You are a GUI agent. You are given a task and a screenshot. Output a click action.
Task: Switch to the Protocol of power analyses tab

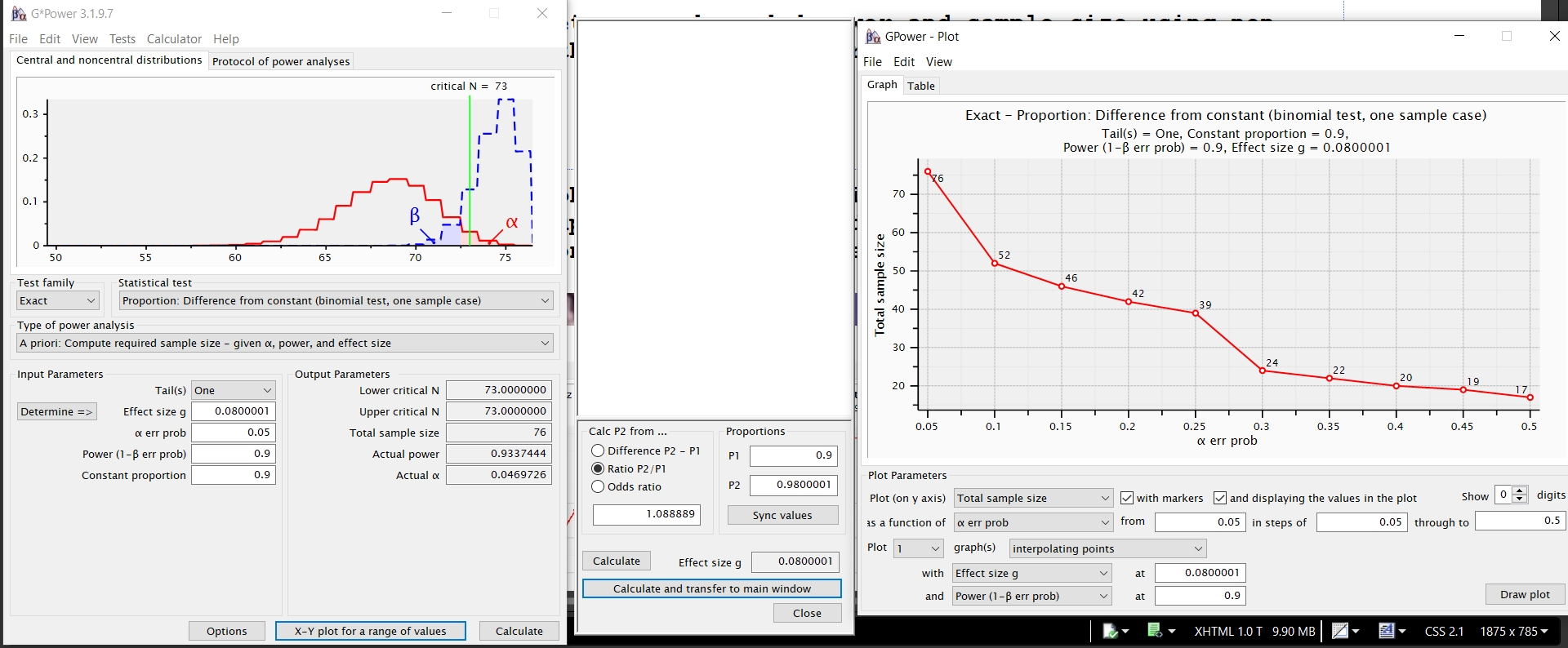point(281,61)
